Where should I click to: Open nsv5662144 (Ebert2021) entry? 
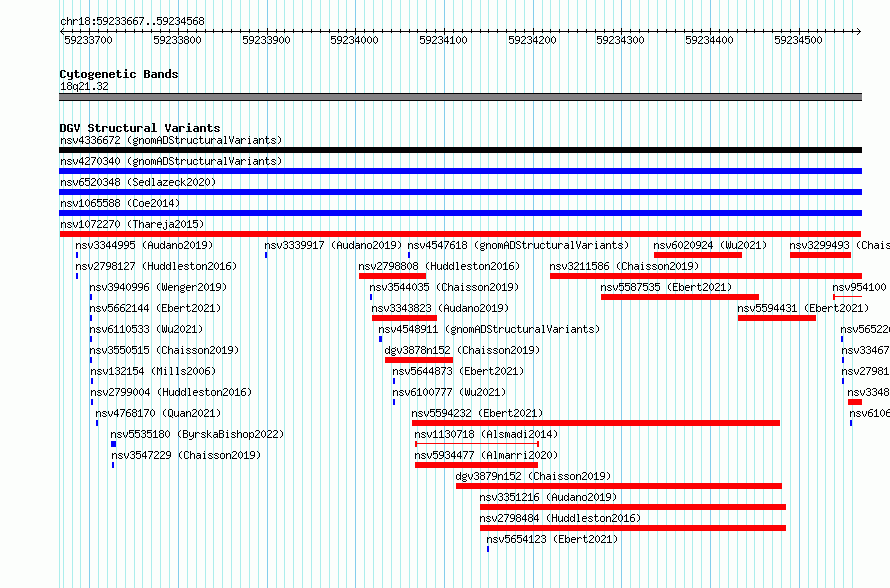tap(155, 308)
